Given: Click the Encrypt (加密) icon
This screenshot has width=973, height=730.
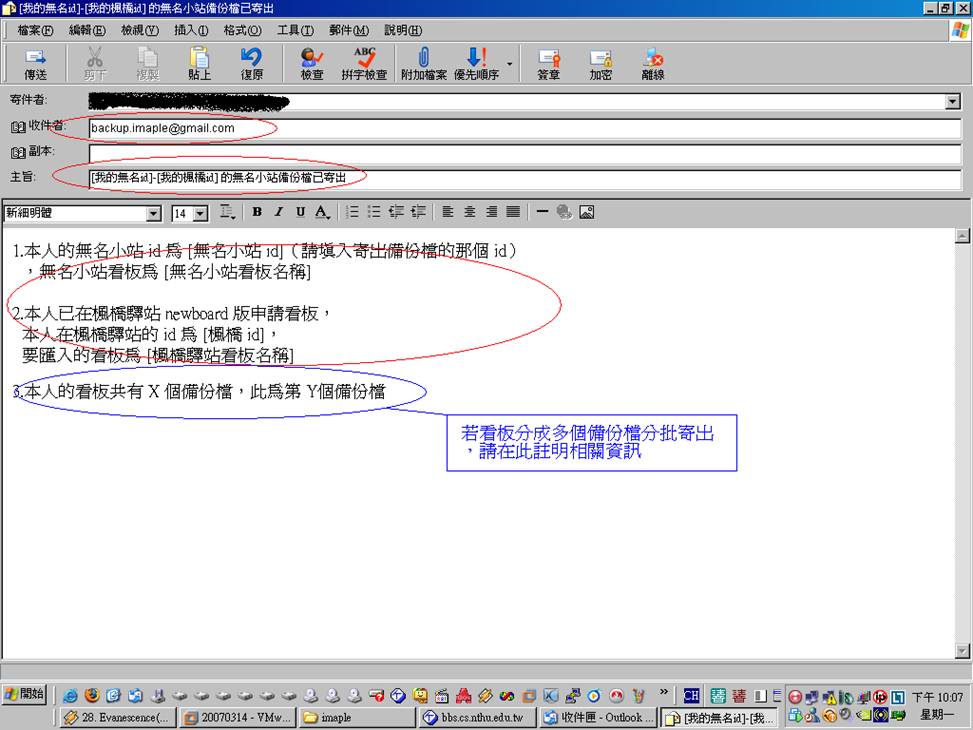Looking at the screenshot, I should coord(600,64).
